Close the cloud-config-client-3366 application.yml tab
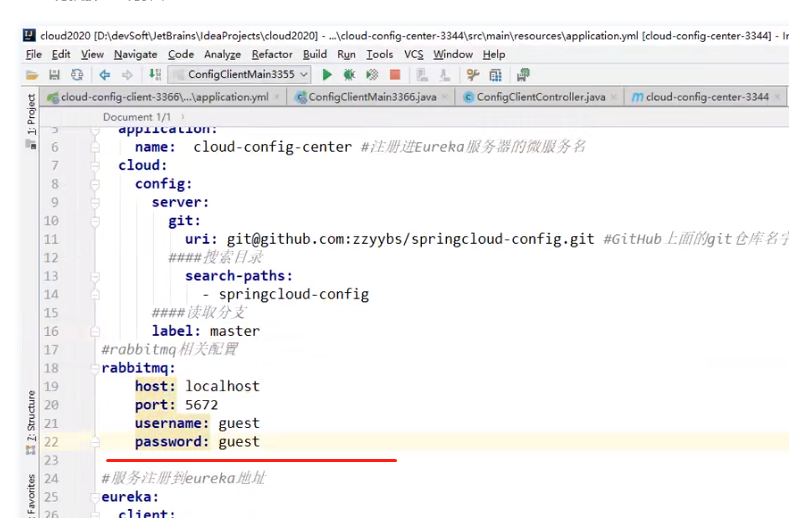789x518 pixels. 277,97
